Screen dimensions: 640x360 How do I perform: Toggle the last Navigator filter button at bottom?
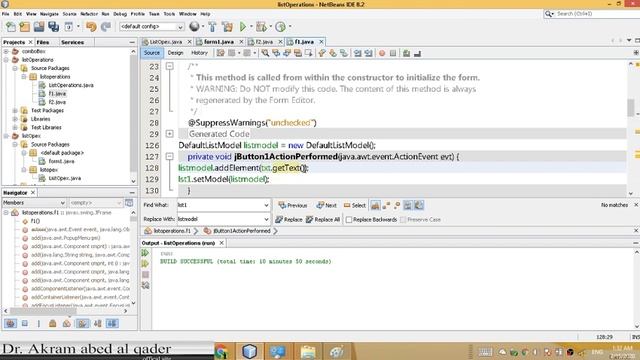pyautogui.click(x=112, y=324)
